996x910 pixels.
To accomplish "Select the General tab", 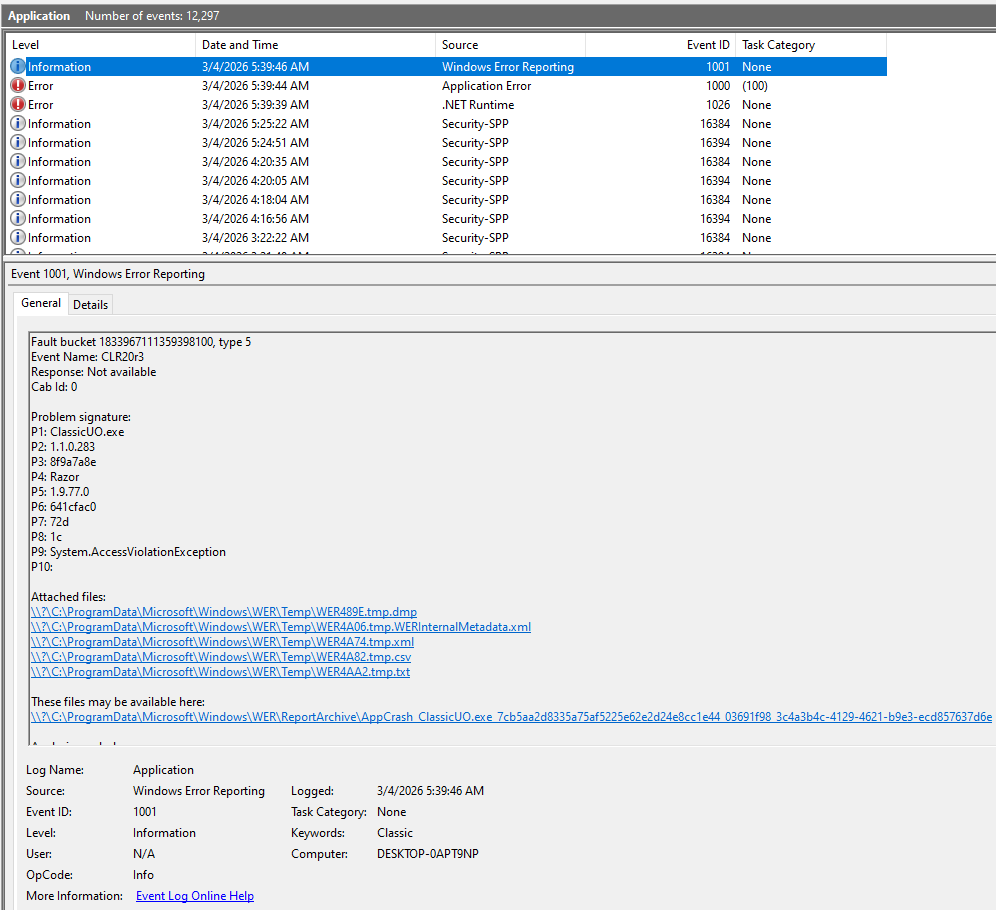I will click(x=41, y=303).
